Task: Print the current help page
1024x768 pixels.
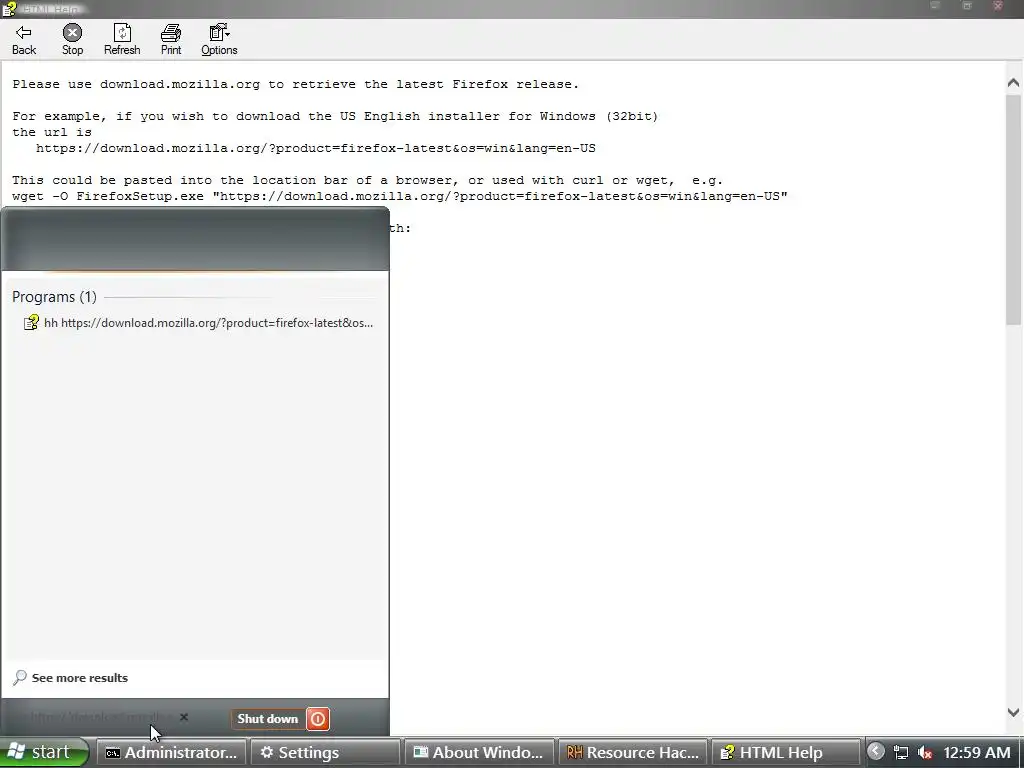Action: pyautogui.click(x=171, y=40)
